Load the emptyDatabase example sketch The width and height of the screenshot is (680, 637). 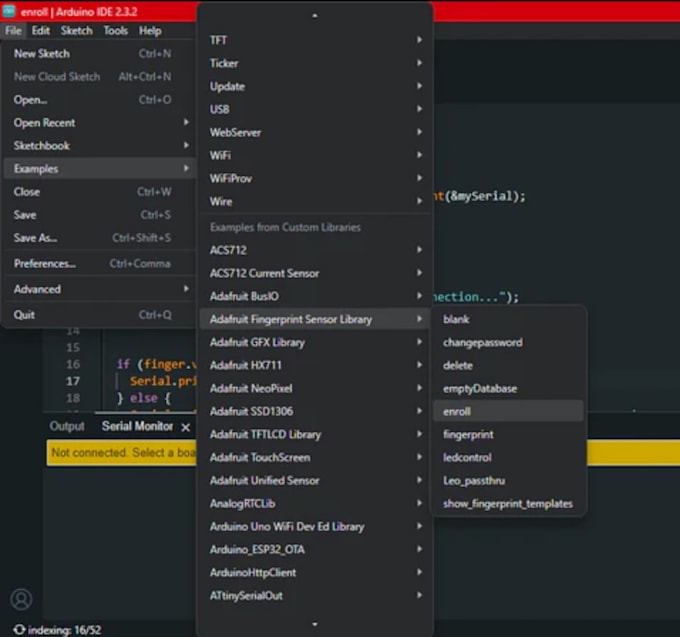[x=508, y=388]
